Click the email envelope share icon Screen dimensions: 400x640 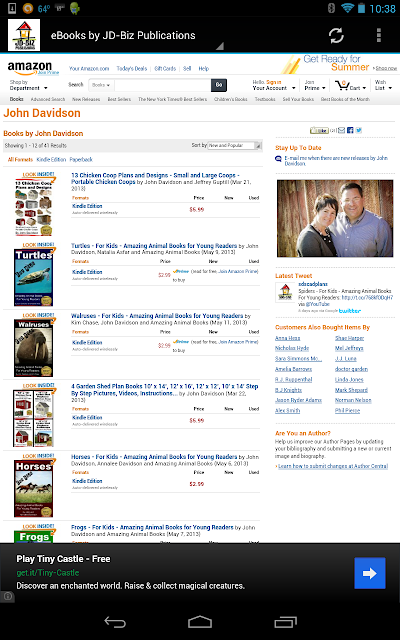[x=342, y=130]
